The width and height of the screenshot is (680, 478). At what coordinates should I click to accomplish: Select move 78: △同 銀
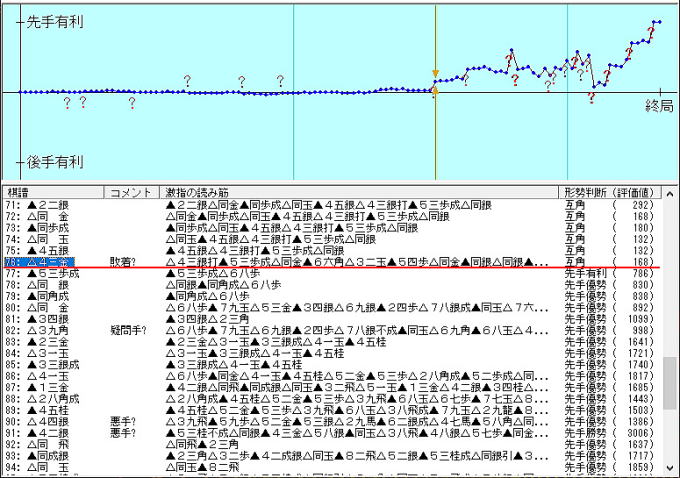pos(38,285)
